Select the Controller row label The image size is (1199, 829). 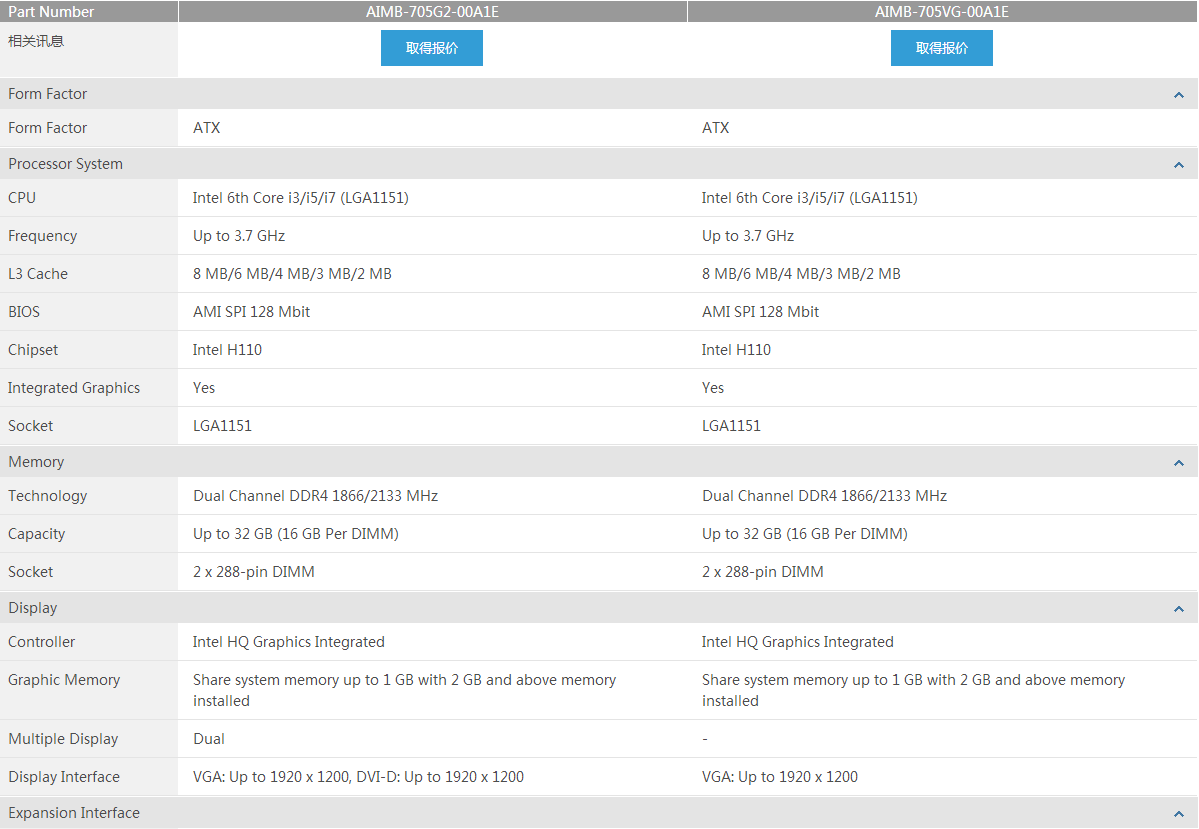[41, 642]
